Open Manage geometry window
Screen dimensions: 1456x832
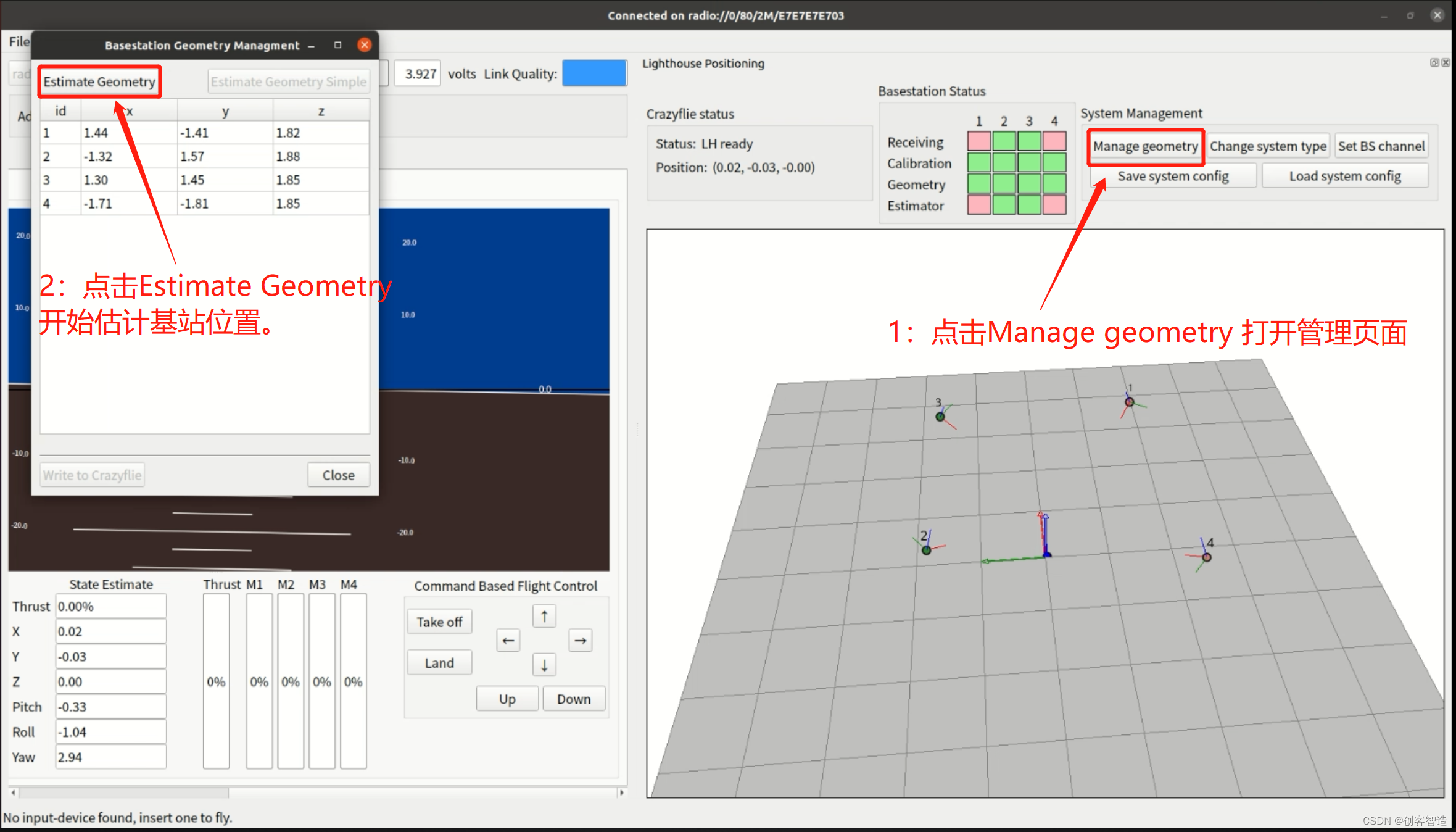click(x=1145, y=146)
